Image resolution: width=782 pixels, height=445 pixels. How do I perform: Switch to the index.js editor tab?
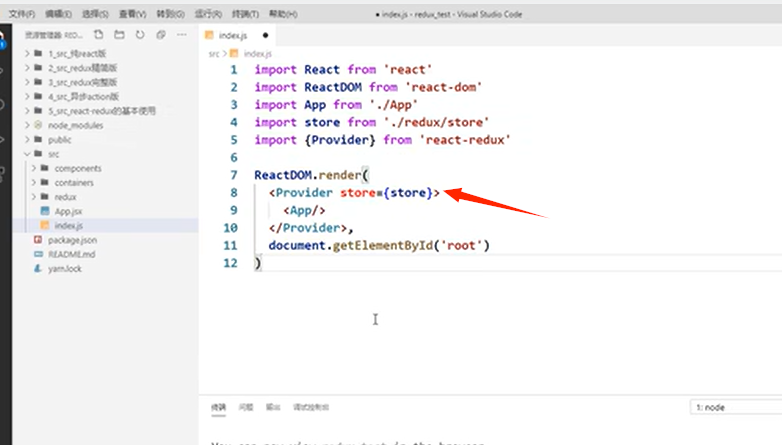[233, 35]
